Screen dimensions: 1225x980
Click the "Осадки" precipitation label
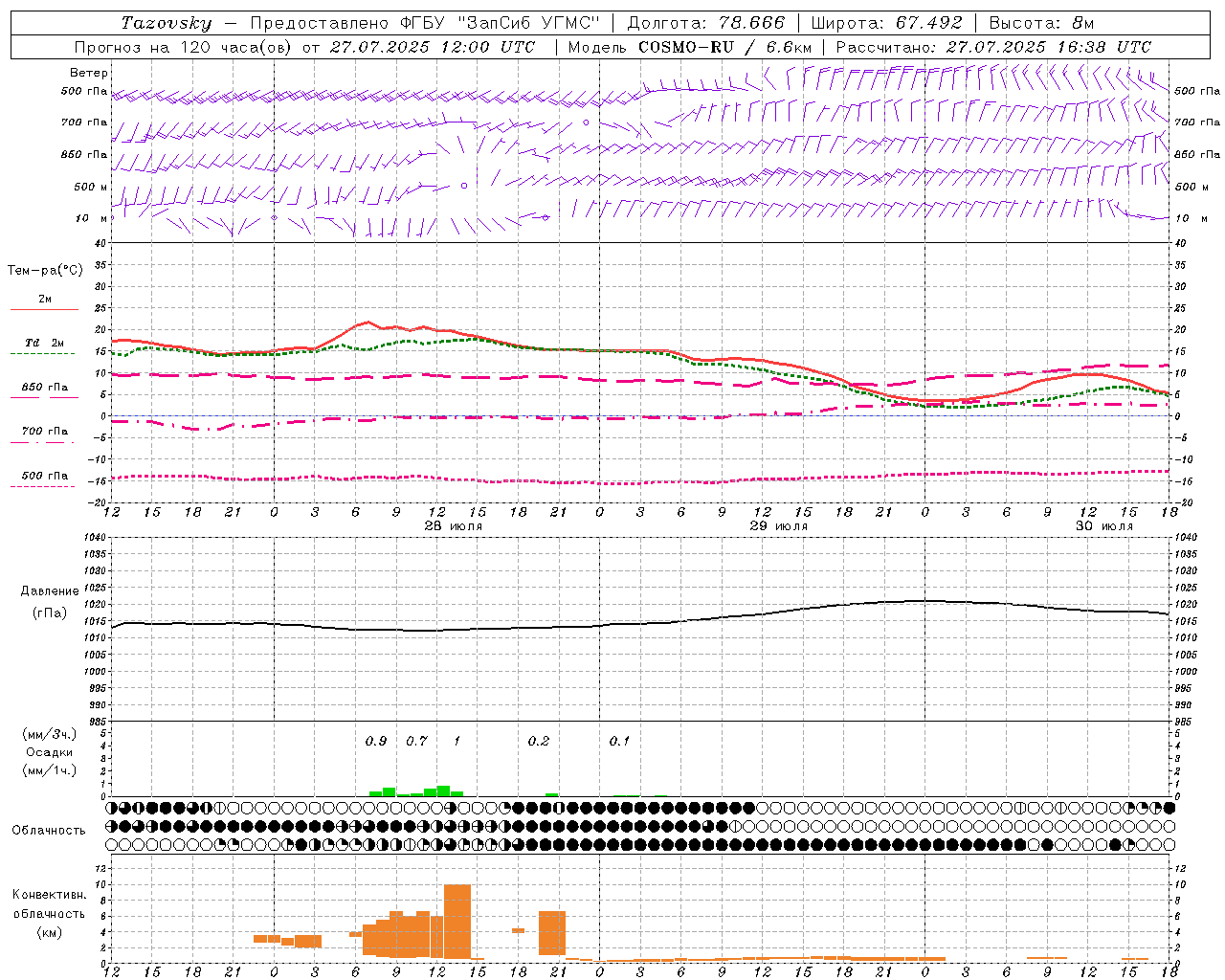(50, 752)
